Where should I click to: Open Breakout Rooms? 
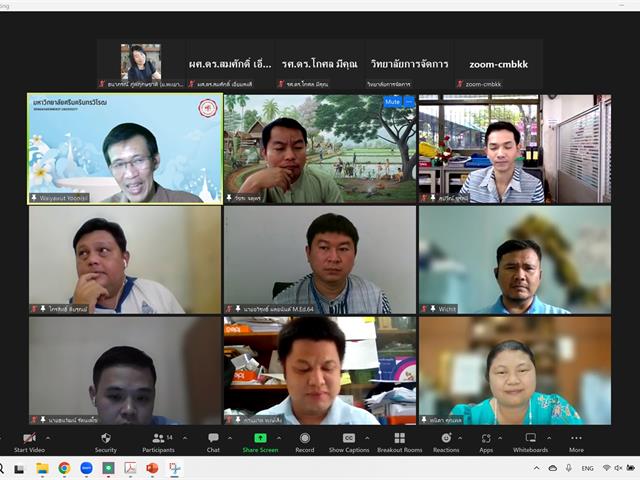click(x=400, y=442)
